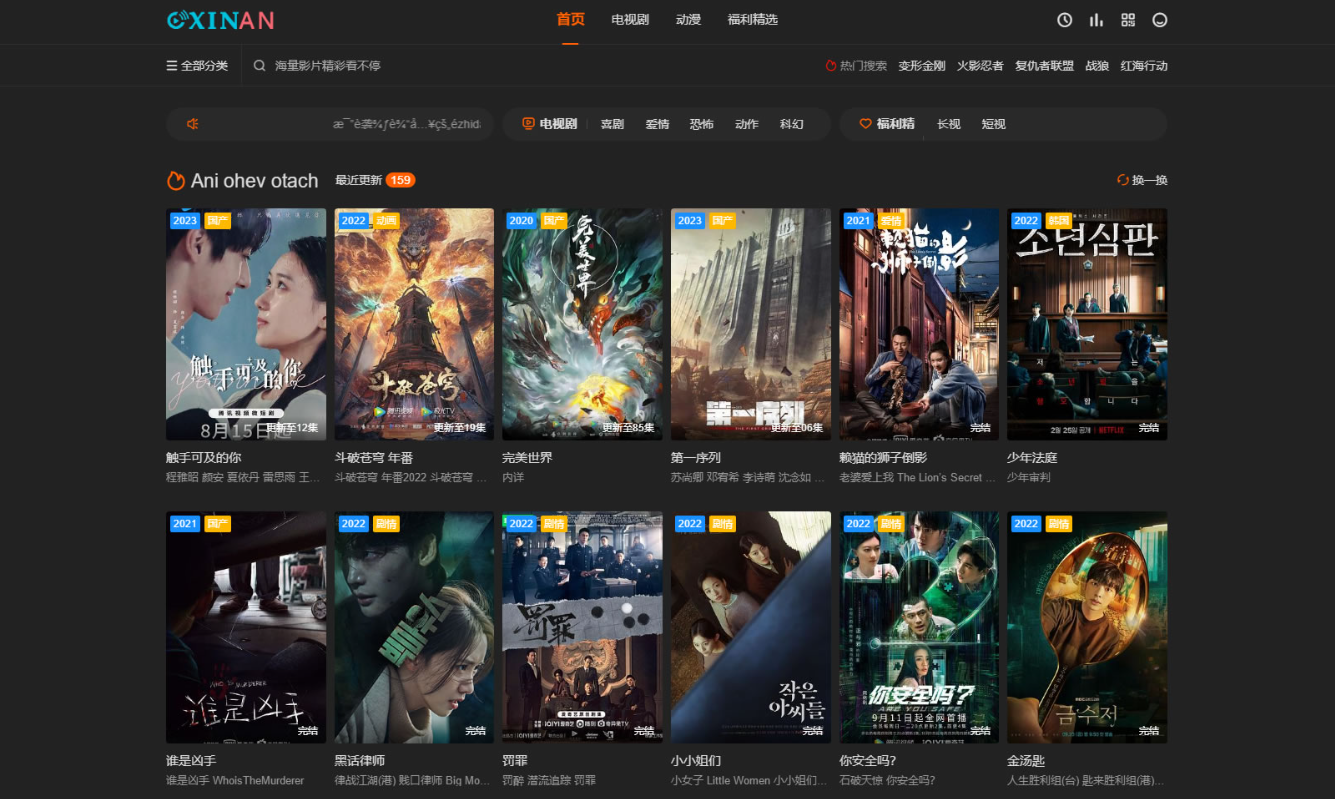This screenshot has height=799, width=1335.
Task: Search hot keyword 红海行动
Action: pyautogui.click(x=1144, y=66)
